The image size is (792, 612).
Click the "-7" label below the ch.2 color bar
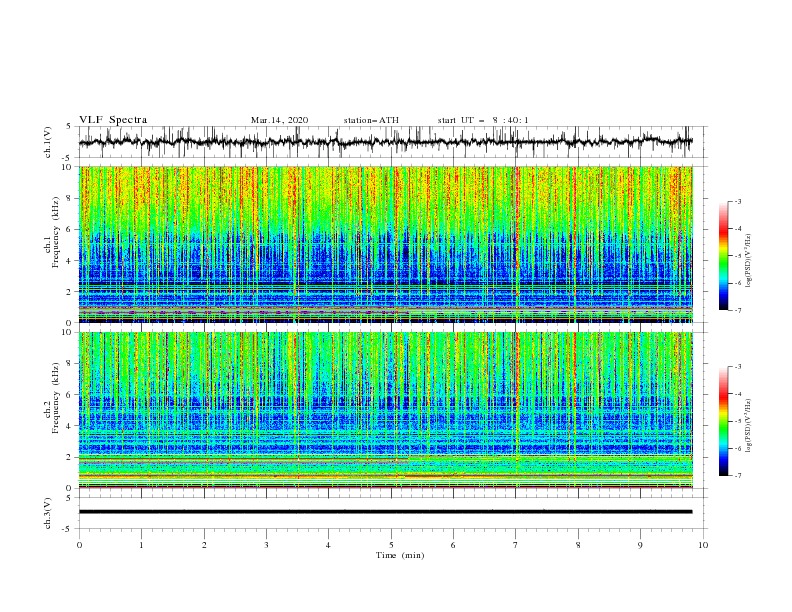coord(737,475)
